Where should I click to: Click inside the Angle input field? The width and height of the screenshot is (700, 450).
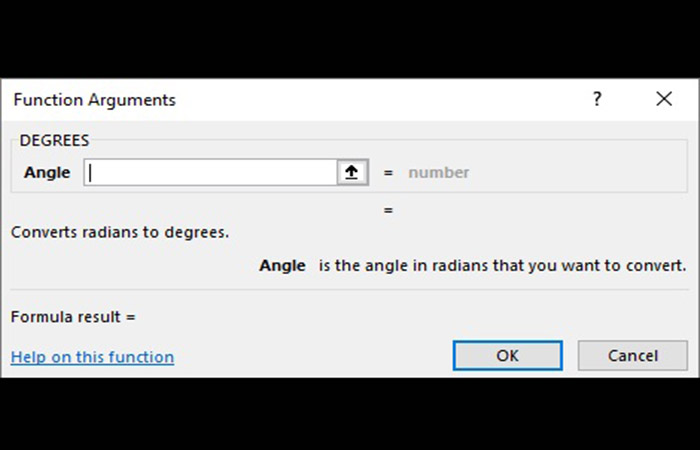click(x=210, y=172)
